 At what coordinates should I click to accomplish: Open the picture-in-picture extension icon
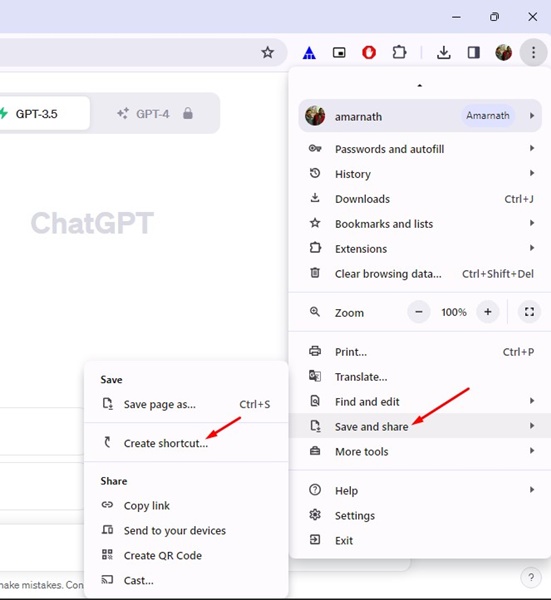coord(339,52)
